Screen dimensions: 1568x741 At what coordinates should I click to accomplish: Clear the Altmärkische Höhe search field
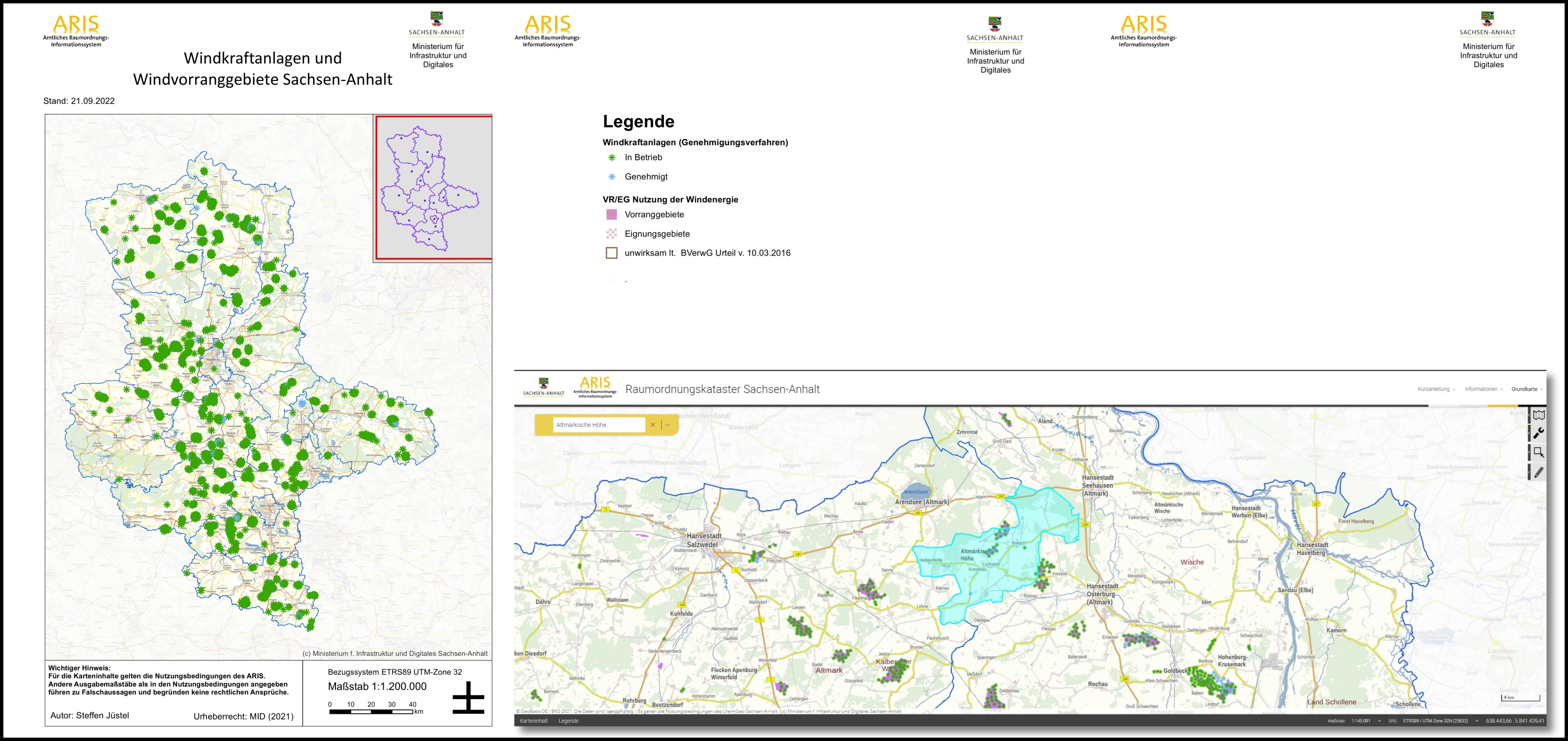point(652,425)
